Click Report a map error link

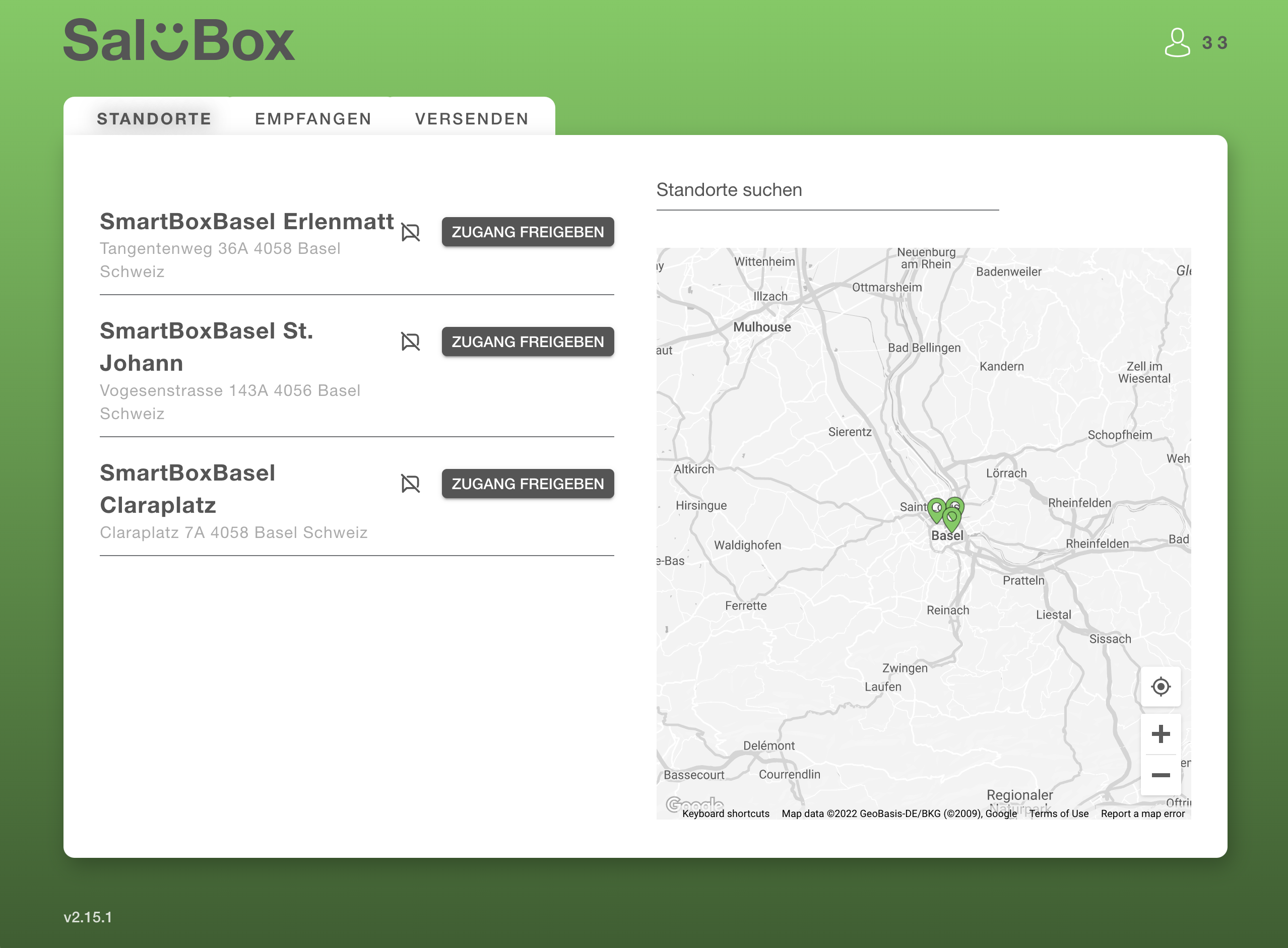(x=1142, y=814)
